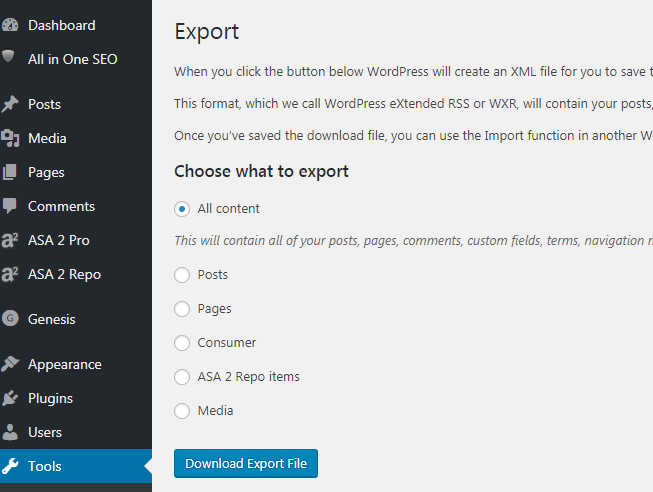Click the Tools wrench icon
Viewport: 653px width, 492px height.
(10, 466)
